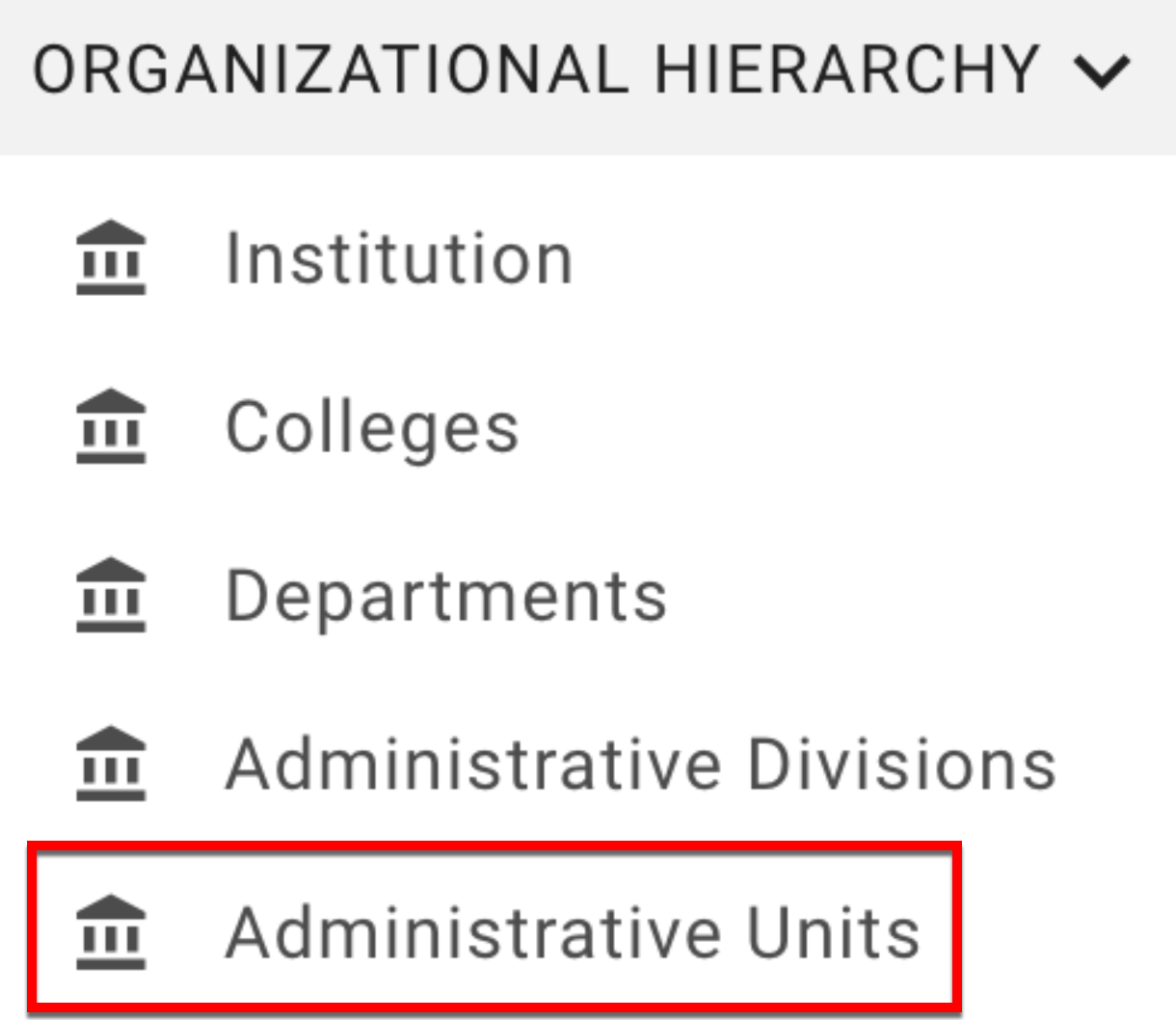
Task: Click the word "Units" in the menu
Action: 833,933
